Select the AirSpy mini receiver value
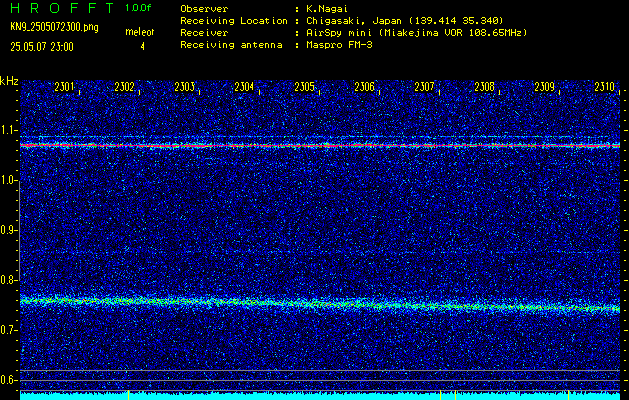Screen dimensions: 629x400 point(416,33)
